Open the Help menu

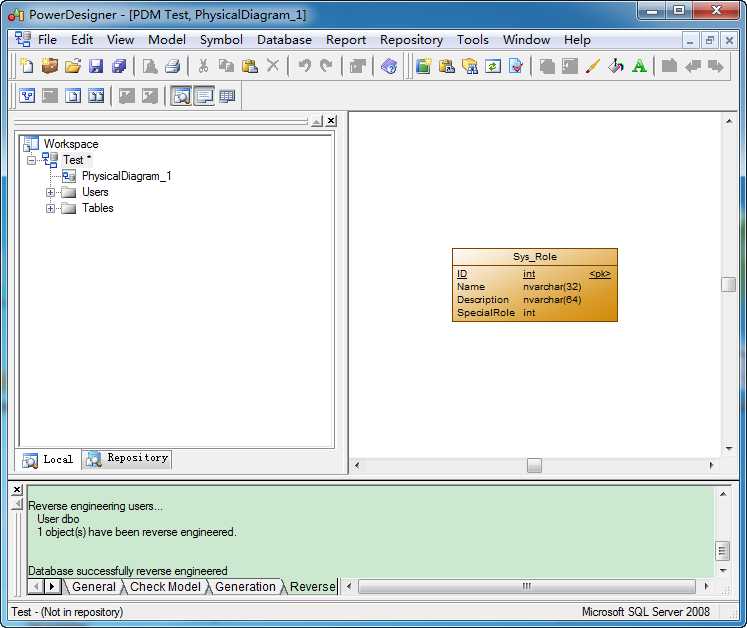point(577,40)
